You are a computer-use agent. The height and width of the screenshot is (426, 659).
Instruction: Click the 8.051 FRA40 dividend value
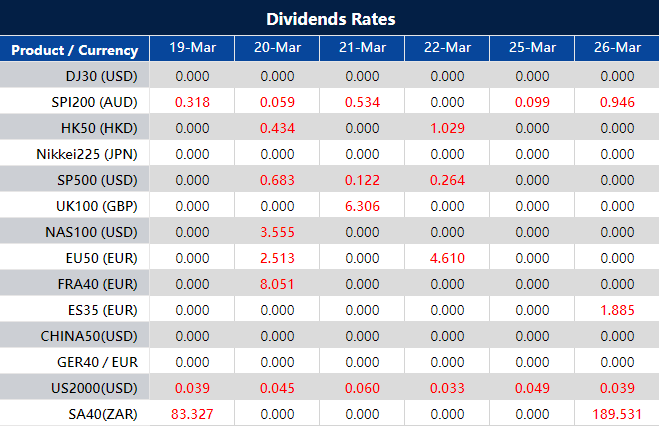pos(277,283)
